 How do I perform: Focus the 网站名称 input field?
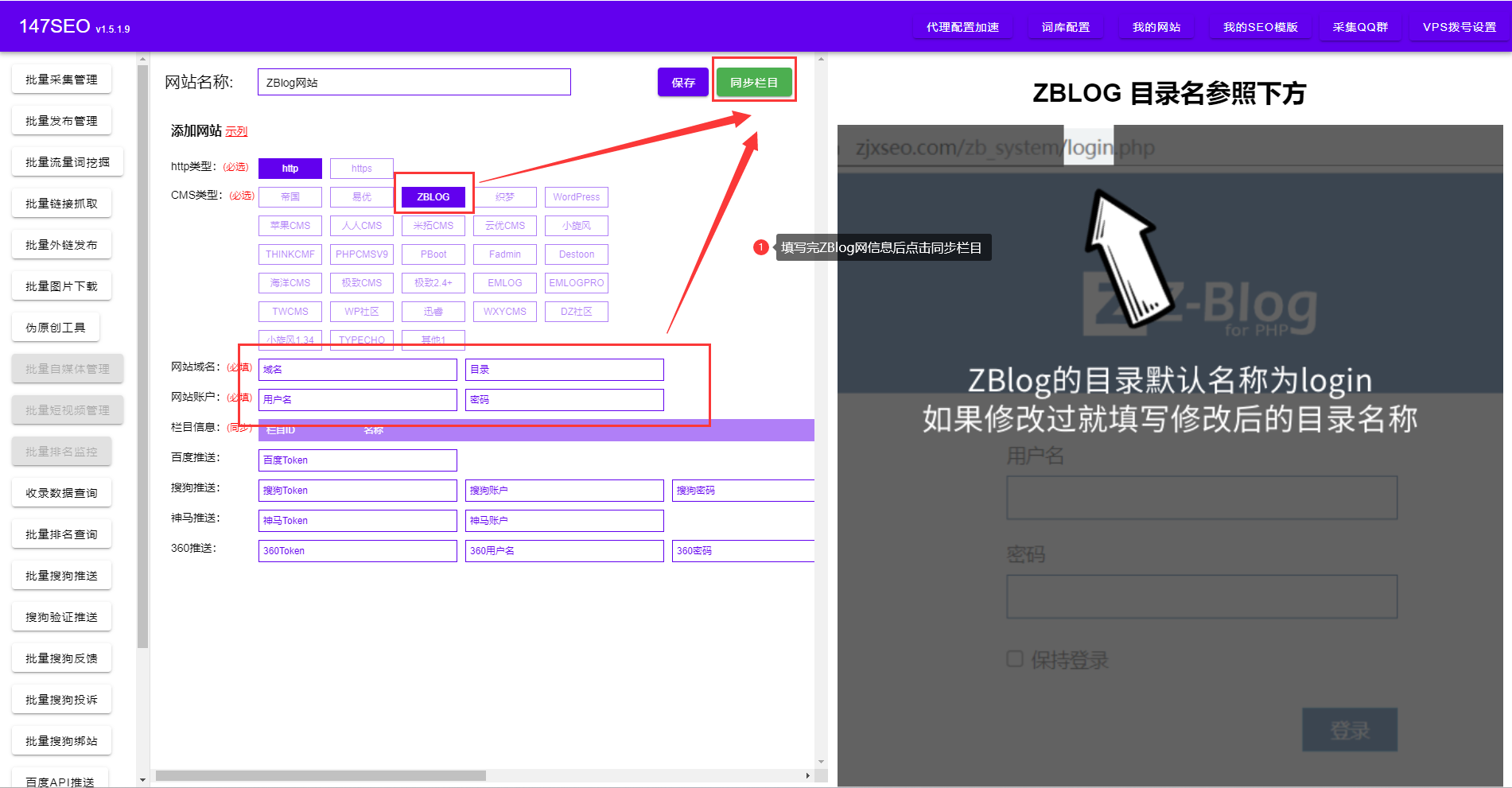pyautogui.click(x=414, y=82)
